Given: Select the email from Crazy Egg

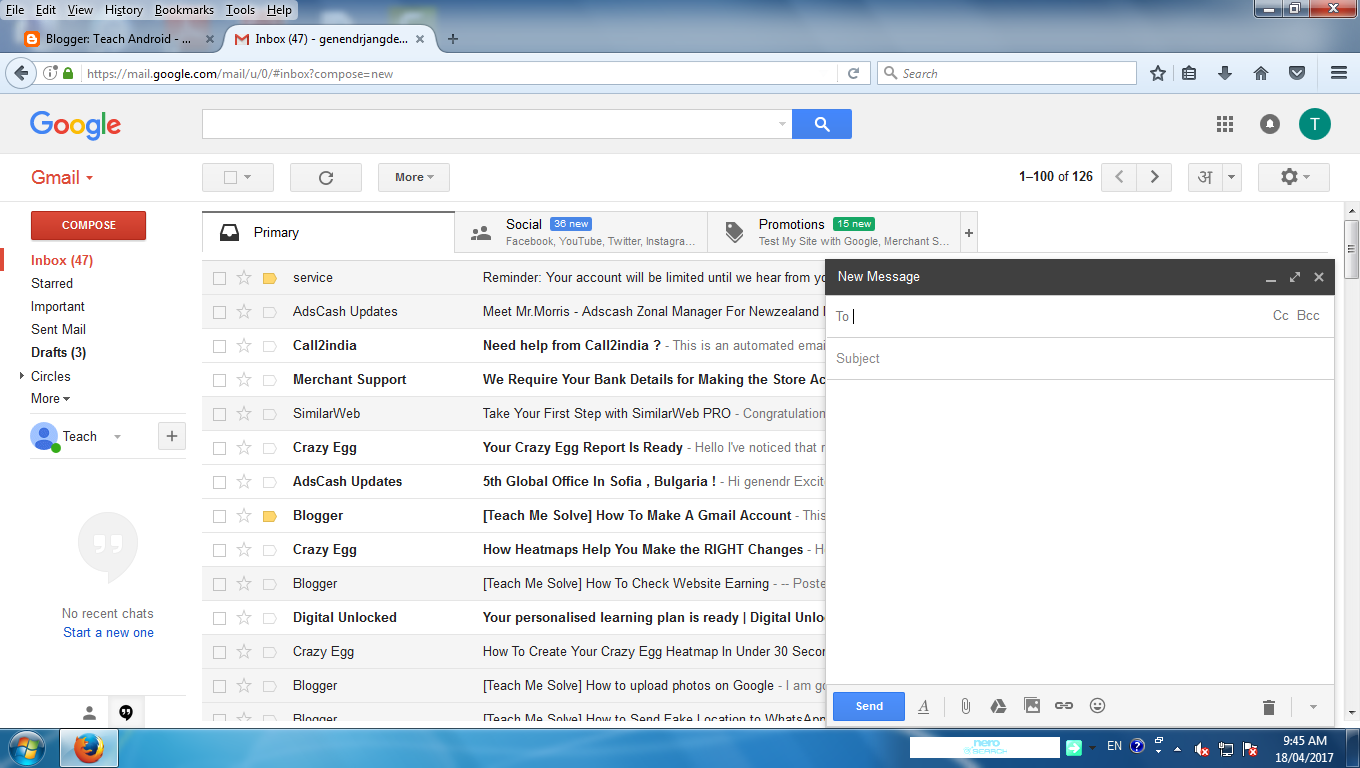Looking at the screenshot, I should pos(219,447).
